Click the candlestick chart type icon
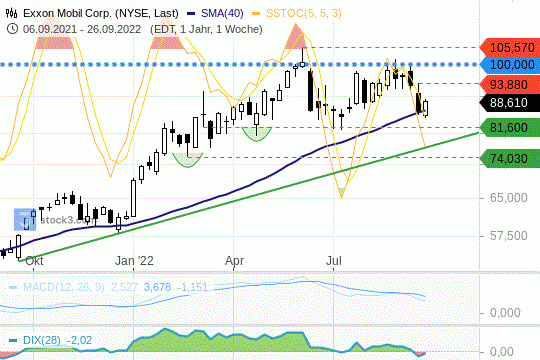Viewport: 540px width, 360px height. [12, 13]
